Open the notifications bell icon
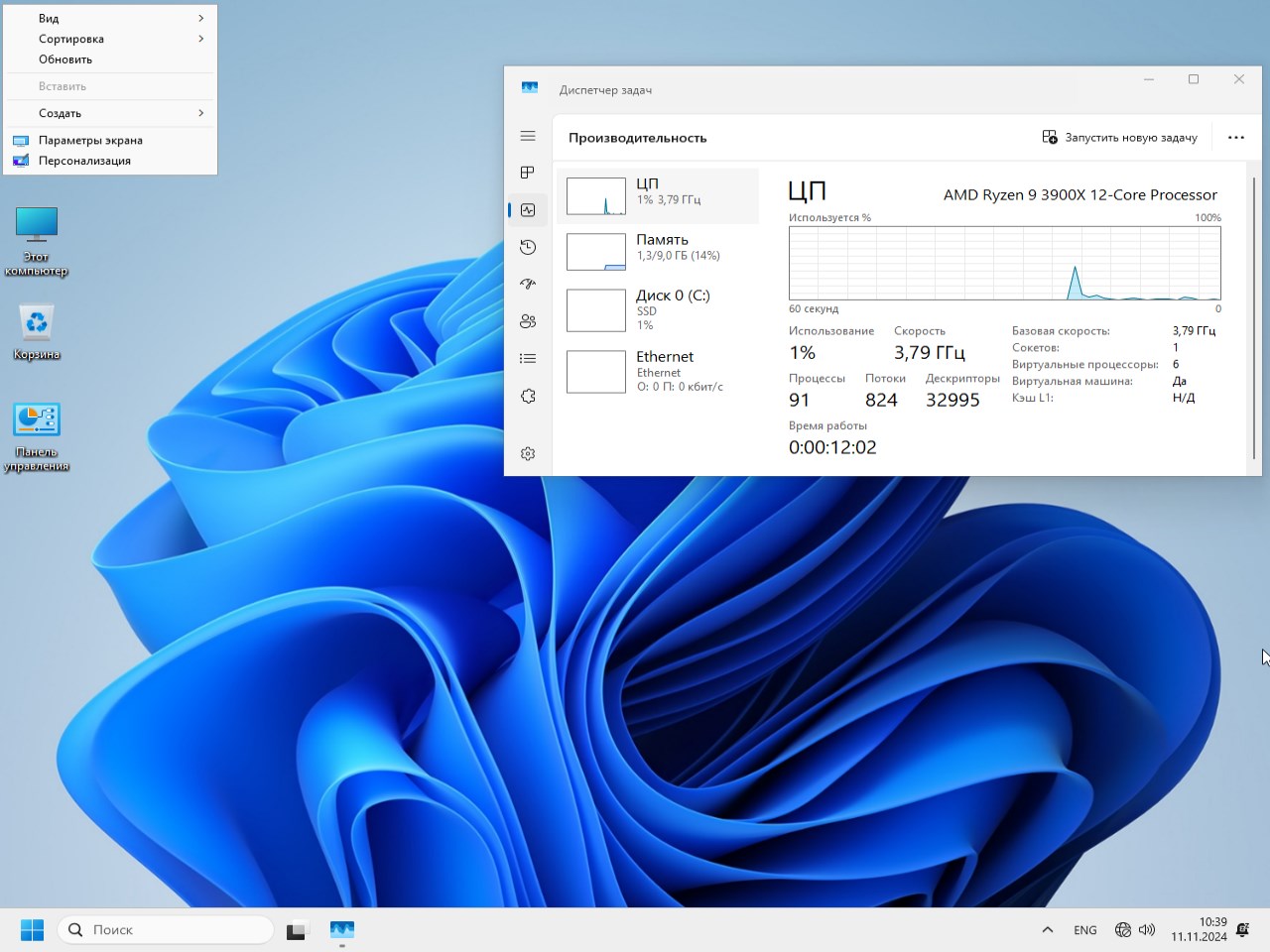The image size is (1270, 952). 1242,930
